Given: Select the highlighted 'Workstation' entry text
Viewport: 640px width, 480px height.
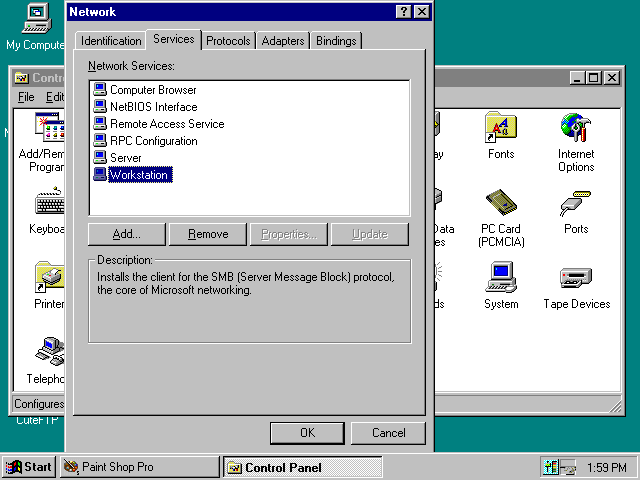Looking at the screenshot, I should pyautogui.click(x=140, y=175).
